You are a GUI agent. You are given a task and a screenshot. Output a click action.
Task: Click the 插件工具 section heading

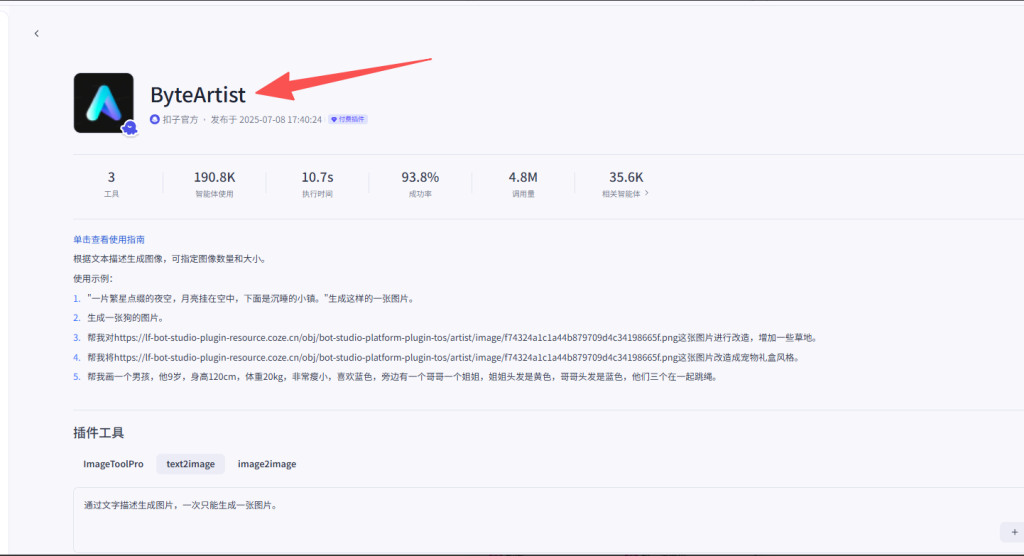coord(99,433)
